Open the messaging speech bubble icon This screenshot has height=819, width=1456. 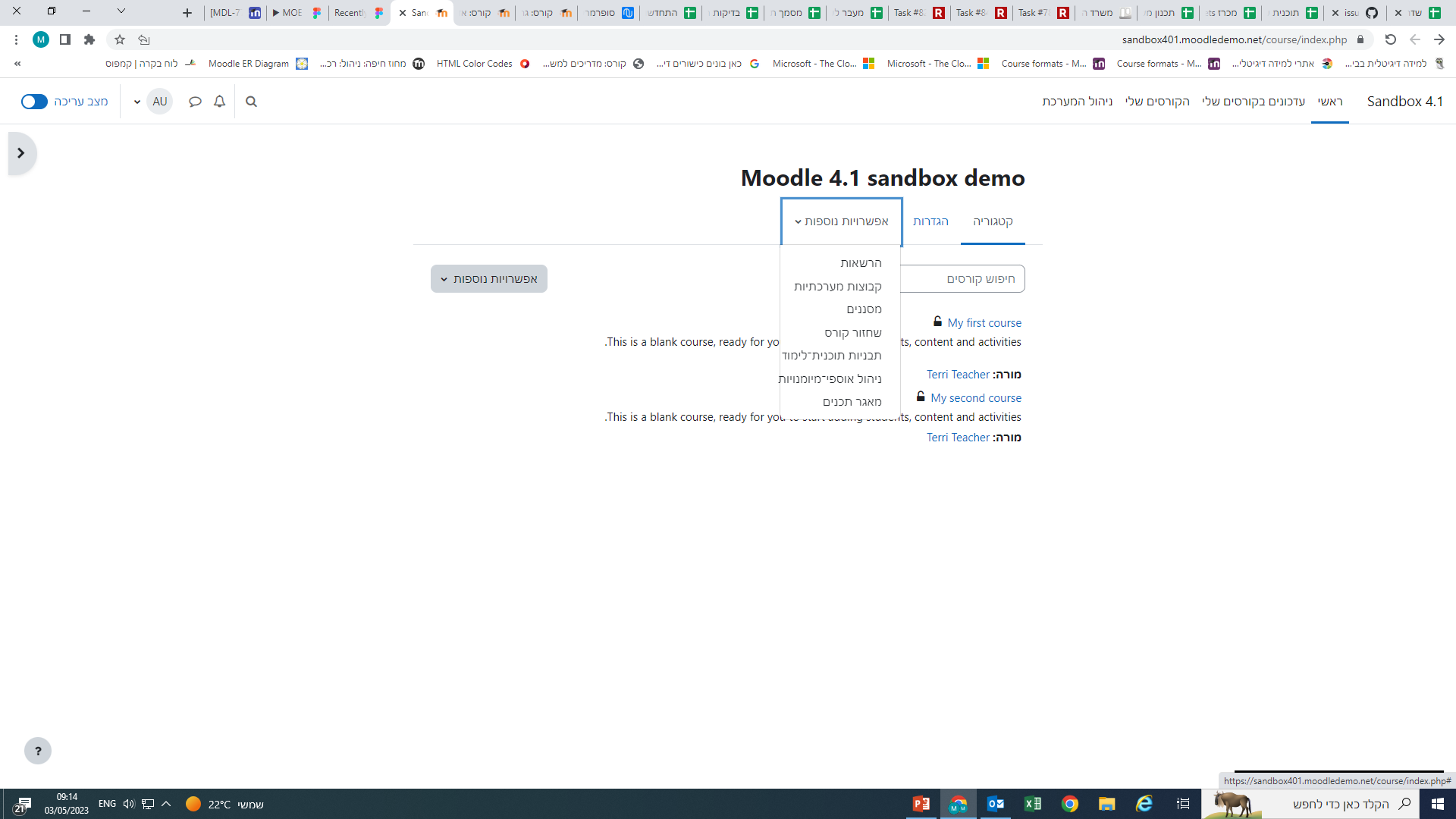point(195,102)
